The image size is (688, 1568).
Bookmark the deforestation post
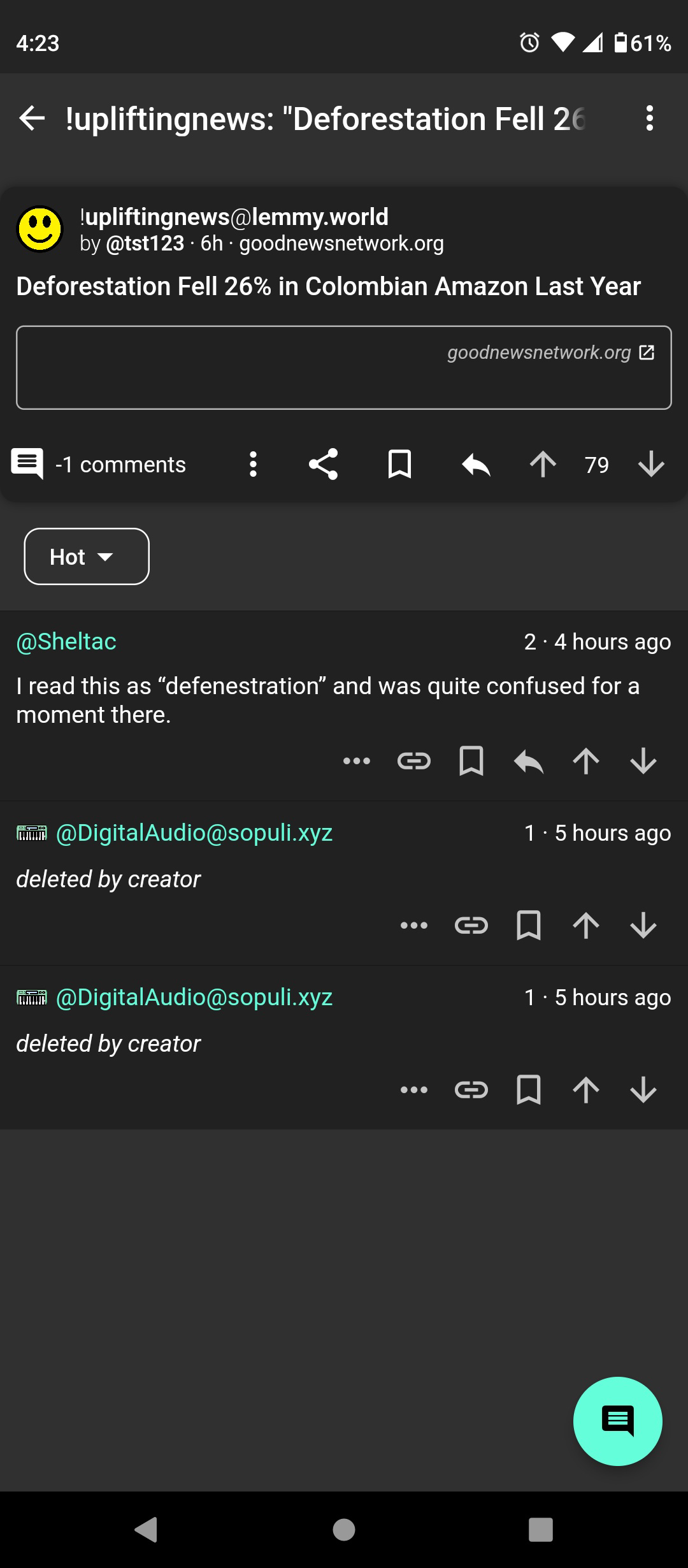coord(399,465)
